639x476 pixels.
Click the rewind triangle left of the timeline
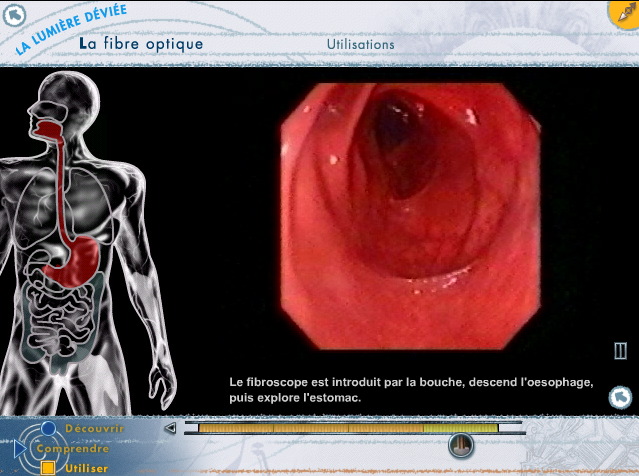pyautogui.click(x=169, y=429)
